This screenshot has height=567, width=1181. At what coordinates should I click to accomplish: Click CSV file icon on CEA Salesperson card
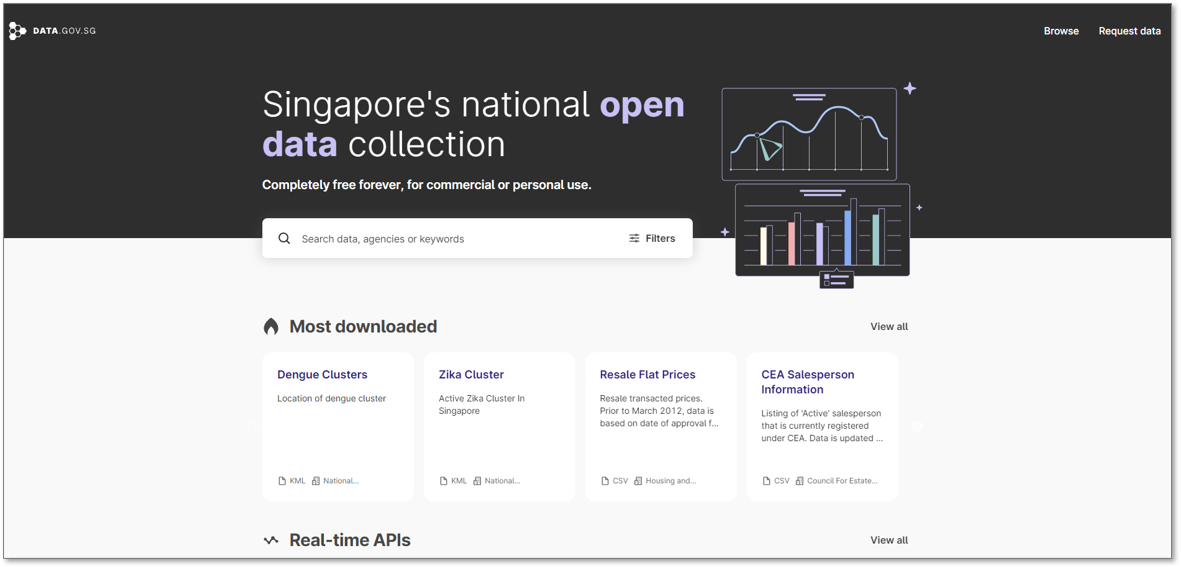(x=767, y=480)
